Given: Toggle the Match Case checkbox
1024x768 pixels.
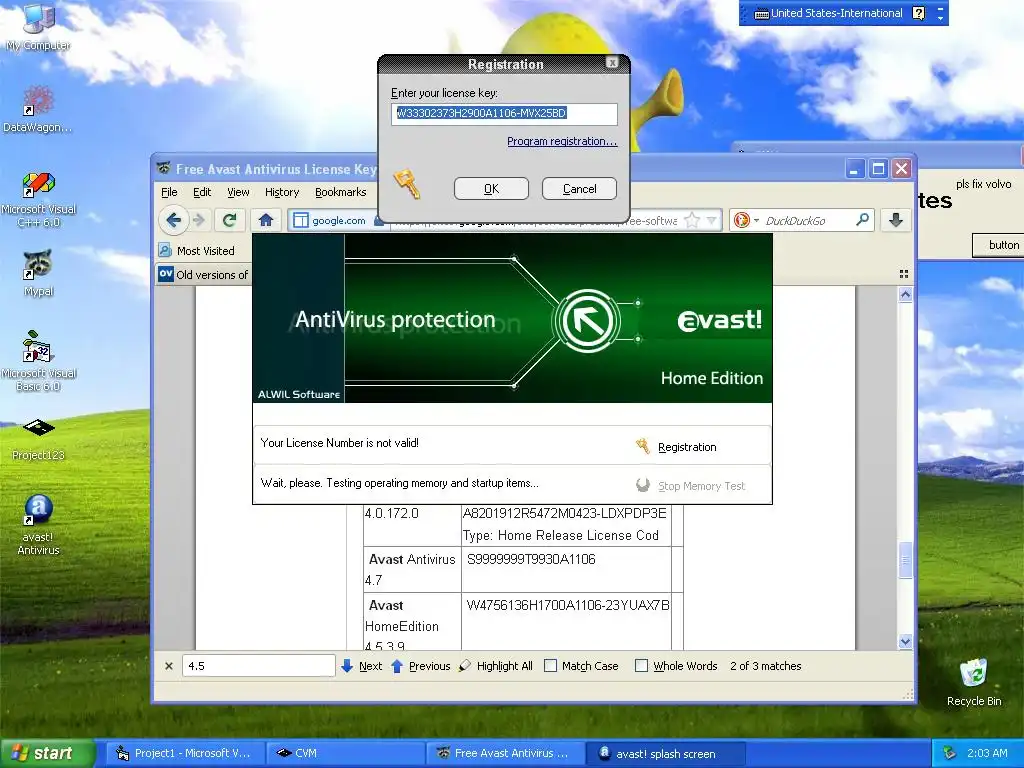Looking at the screenshot, I should tap(551, 665).
